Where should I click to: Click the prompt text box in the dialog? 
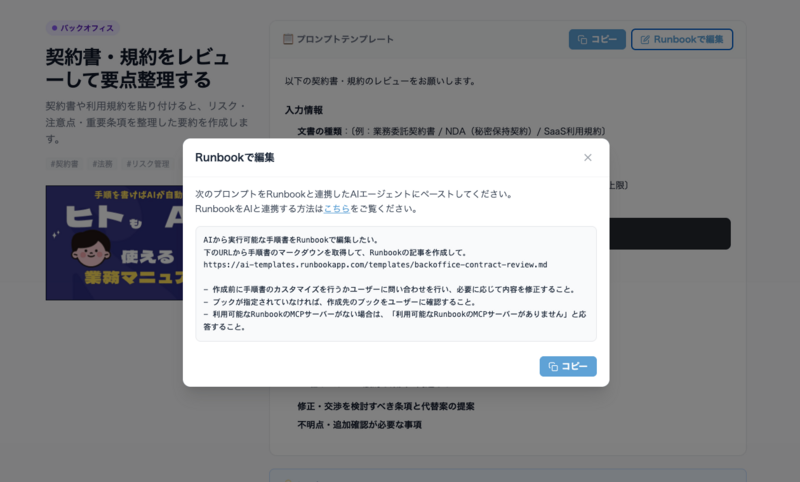[x=396, y=284]
